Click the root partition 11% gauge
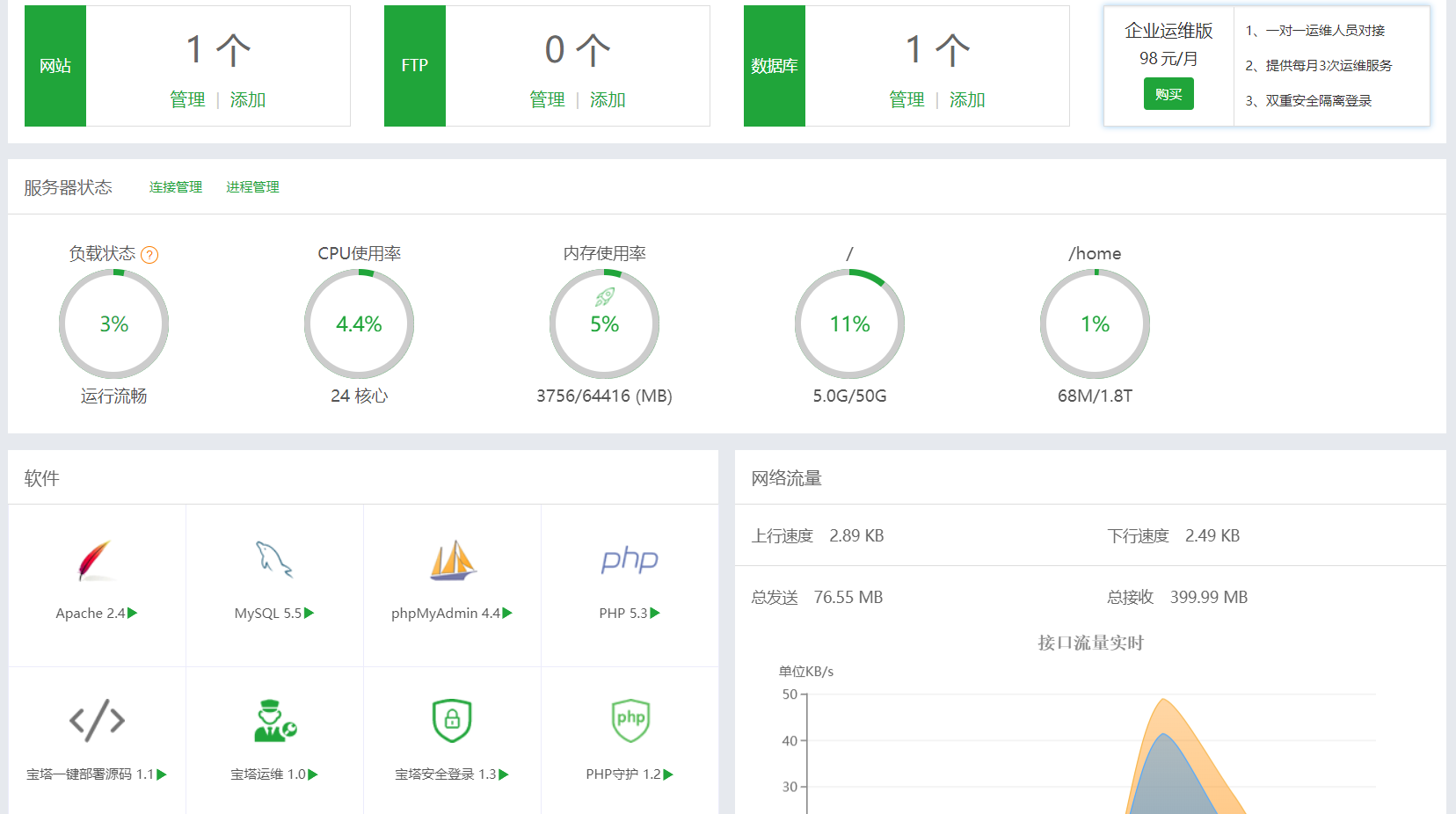Viewport: 1456px width, 814px height. click(849, 323)
